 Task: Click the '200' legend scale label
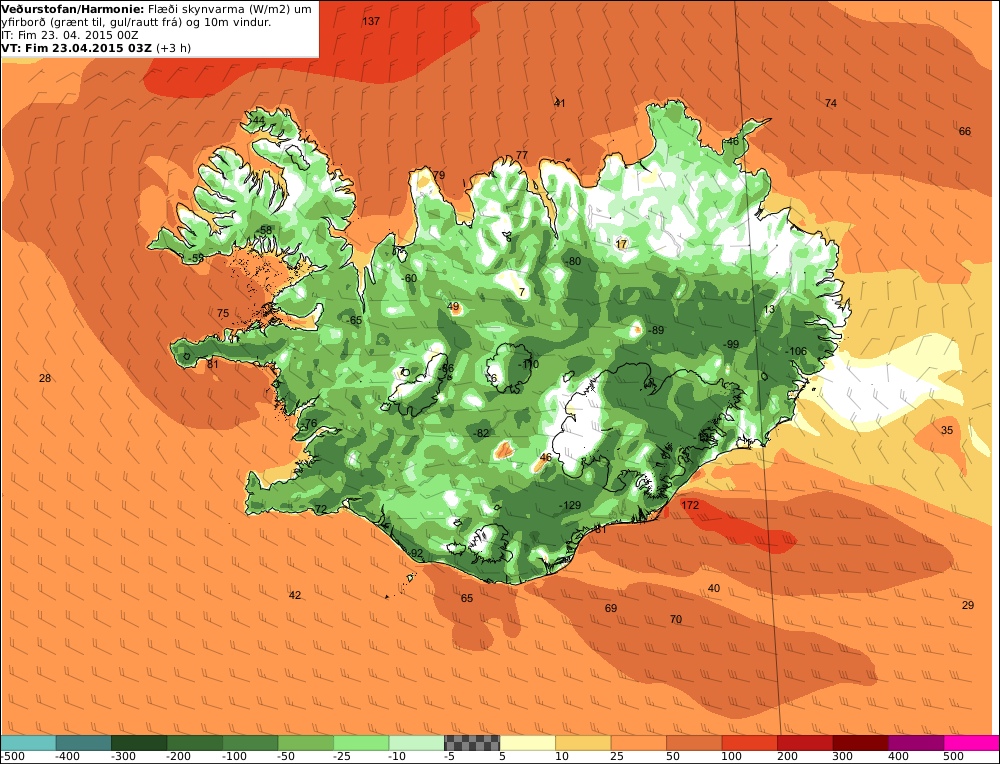(787, 756)
